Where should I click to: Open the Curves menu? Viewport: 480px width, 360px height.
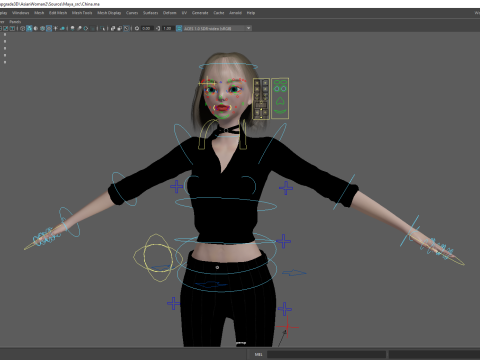point(132,13)
